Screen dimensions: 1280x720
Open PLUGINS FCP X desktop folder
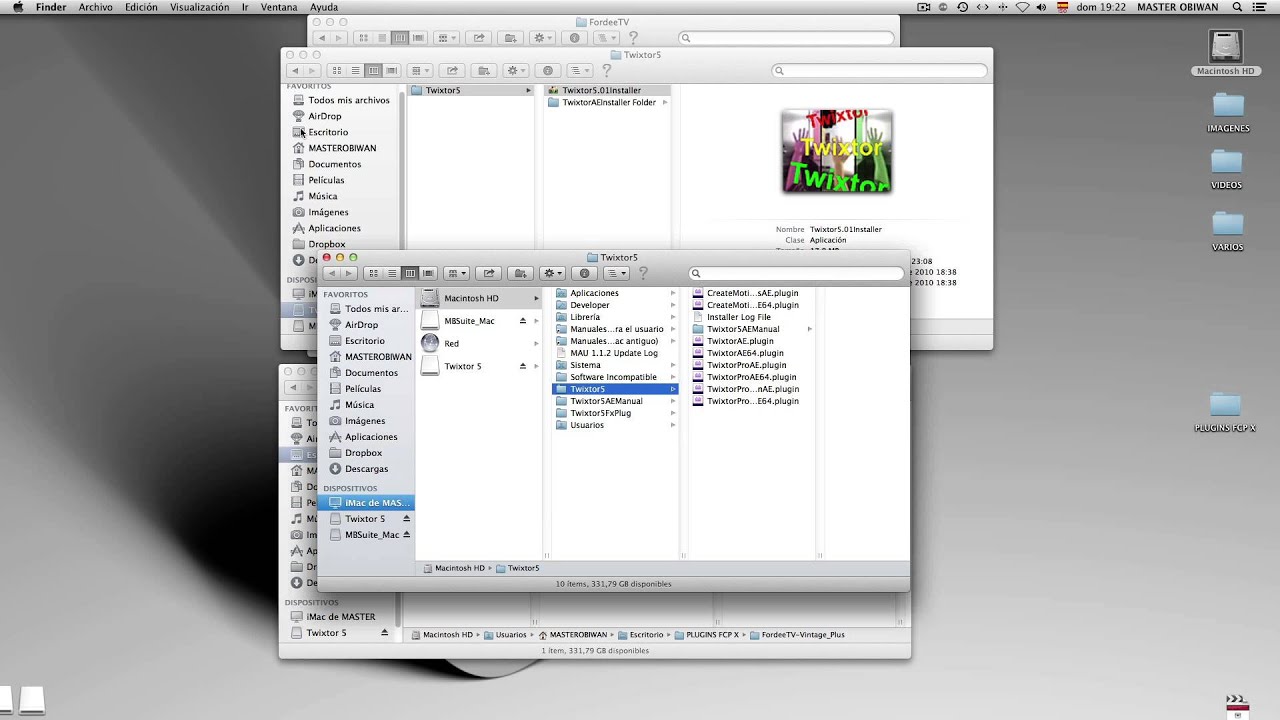(x=1225, y=410)
